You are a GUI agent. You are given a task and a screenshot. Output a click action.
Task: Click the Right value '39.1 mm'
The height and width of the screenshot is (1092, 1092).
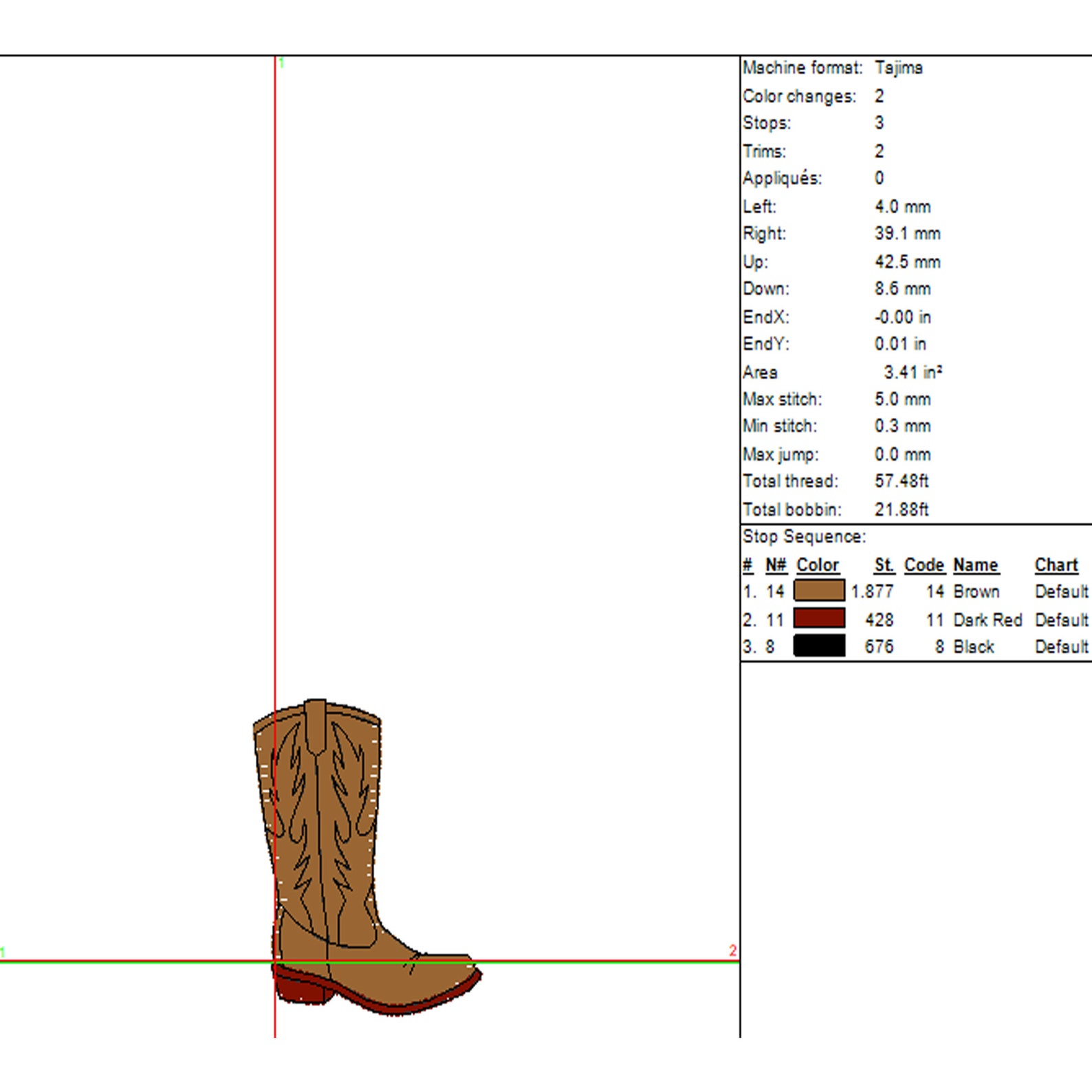(908, 234)
